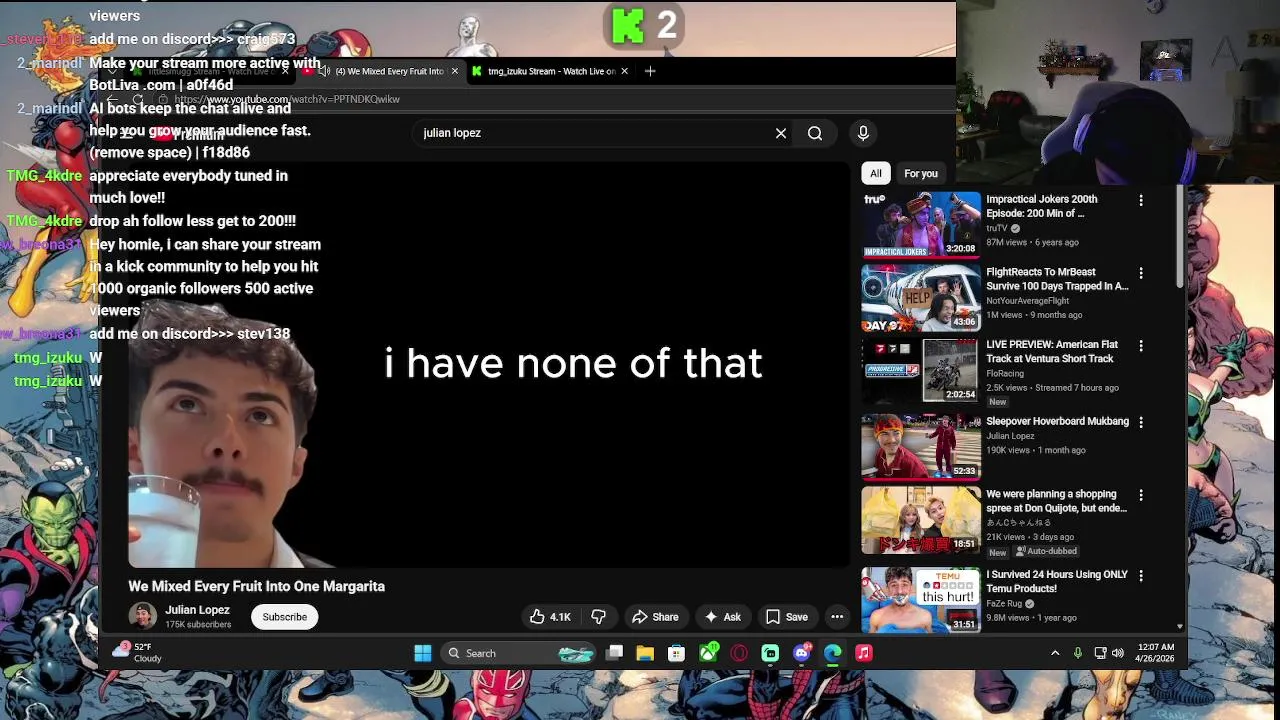Open the Julian Lopez channel name link
The image size is (1280, 720).
197,610
